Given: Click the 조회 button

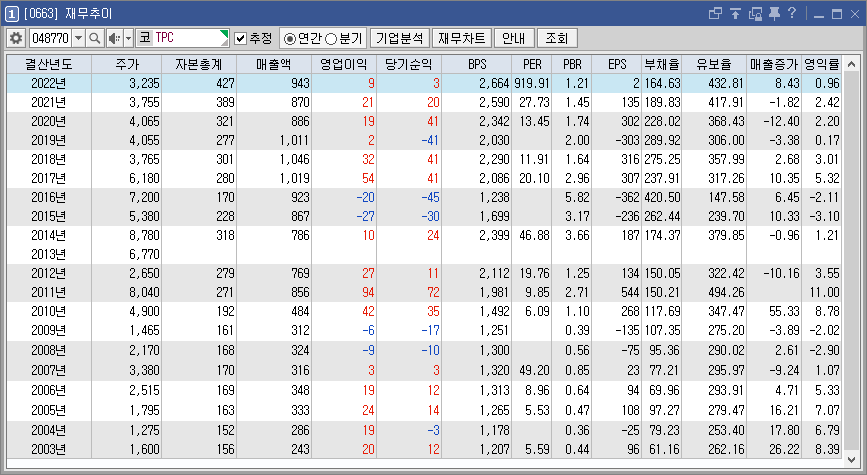Looking at the screenshot, I should 557,38.
